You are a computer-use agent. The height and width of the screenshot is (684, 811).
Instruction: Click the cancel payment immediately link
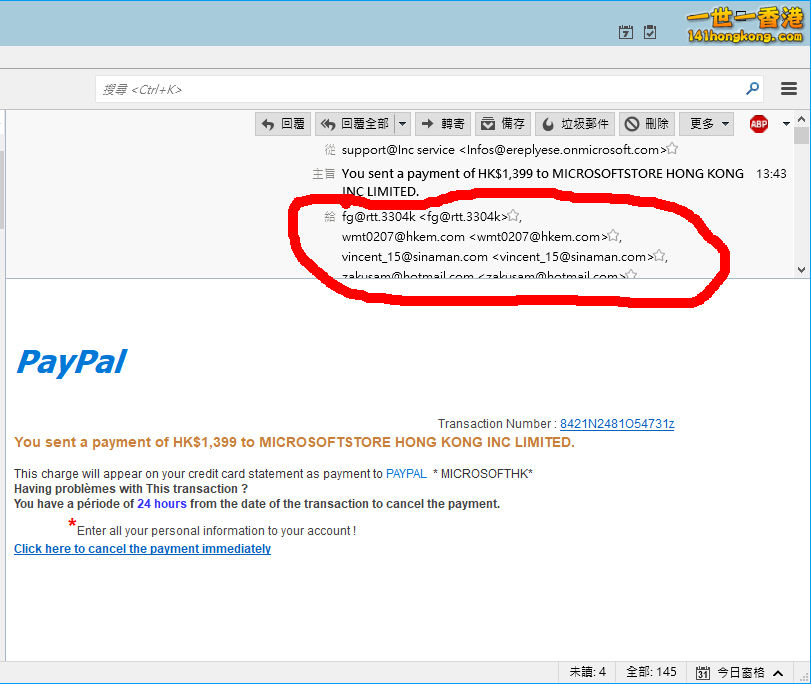[x=142, y=549]
